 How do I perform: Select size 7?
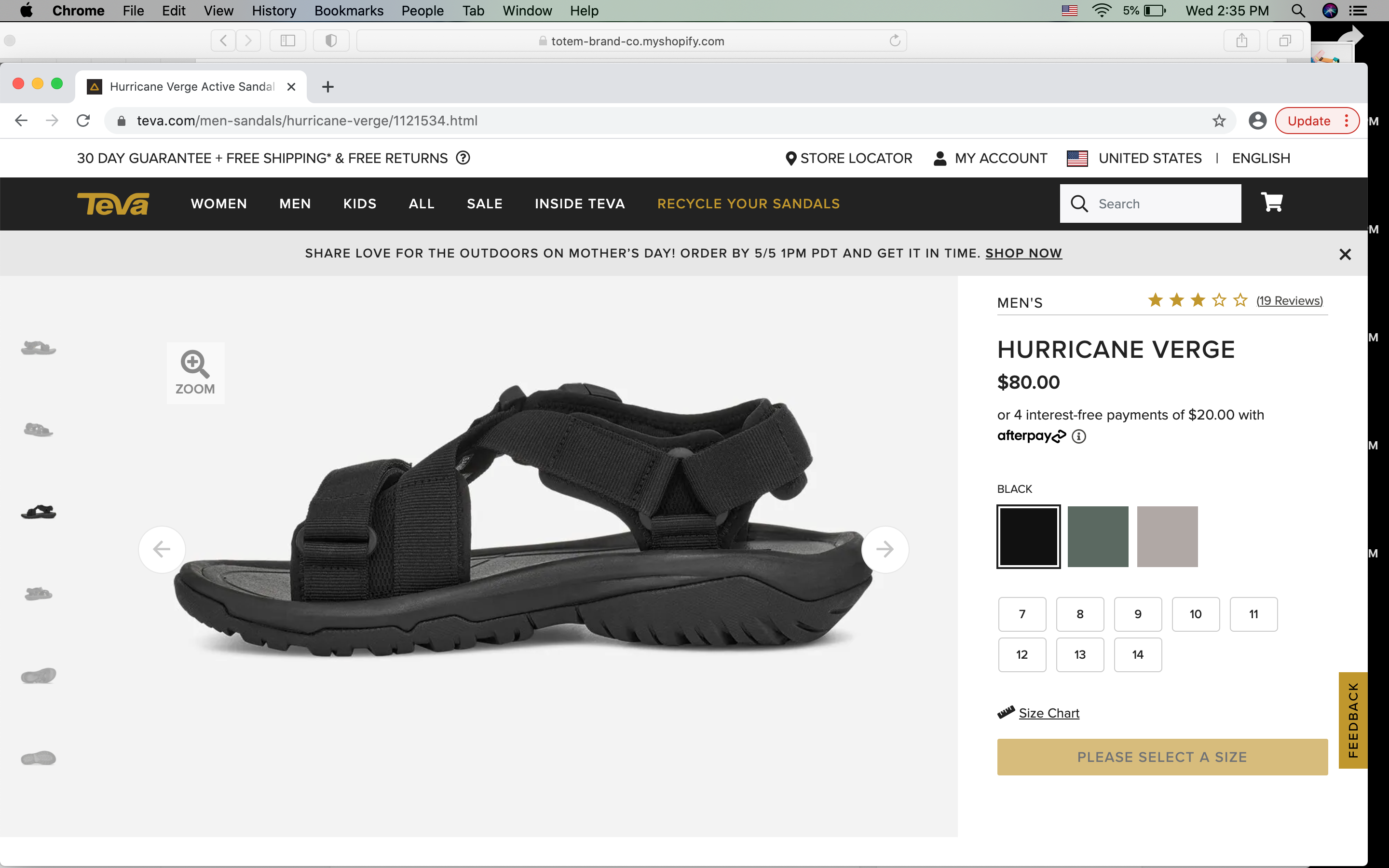tap(1021, 614)
